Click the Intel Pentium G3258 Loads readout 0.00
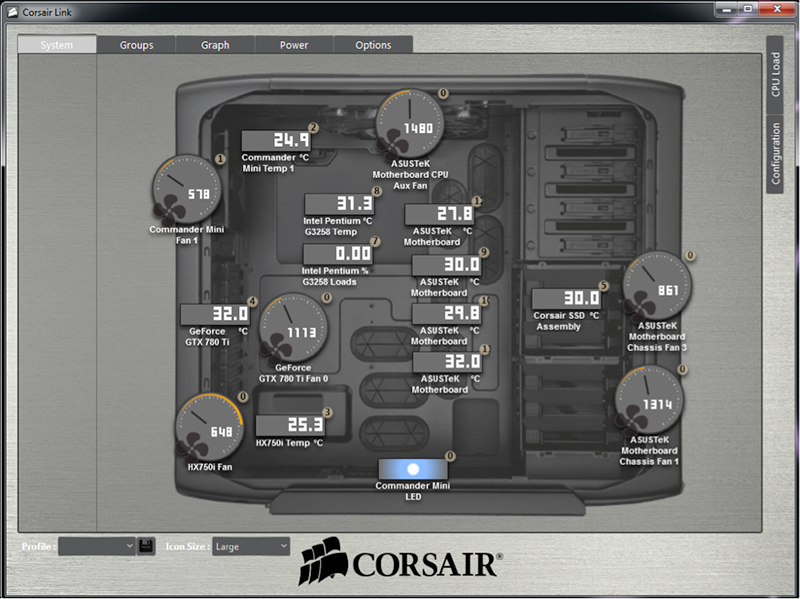 [x=338, y=254]
